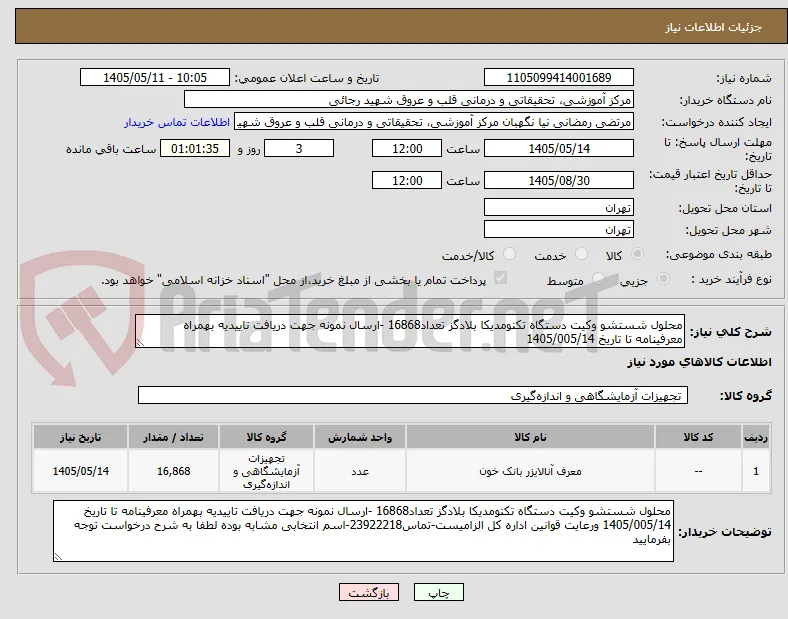Image resolution: width=788 pixels, height=619 pixels.
Task: Click the days remaining field showing 3
Action: (x=299, y=149)
